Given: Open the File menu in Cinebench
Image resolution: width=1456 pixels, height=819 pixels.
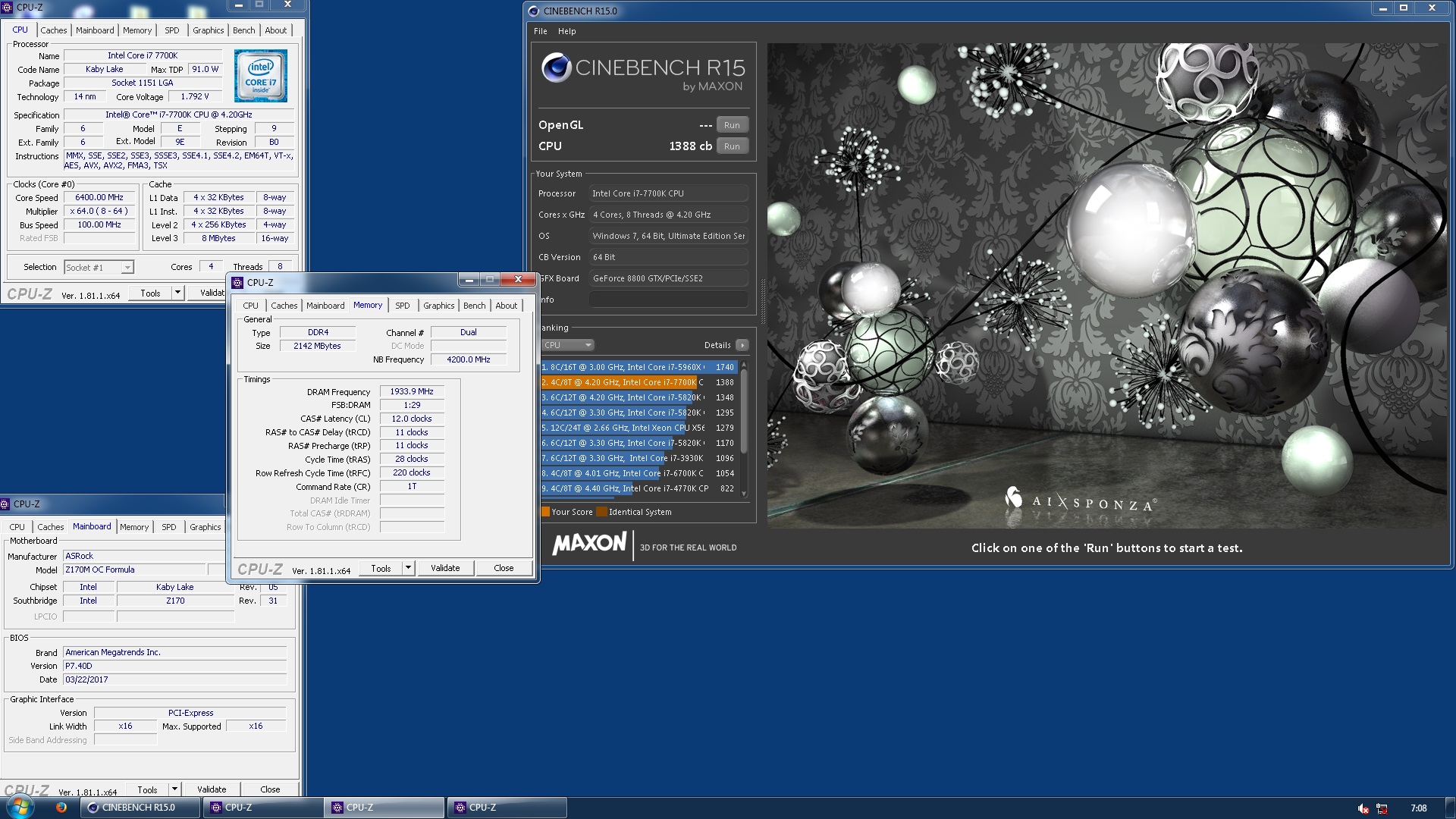Looking at the screenshot, I should [x=540, y=31].
